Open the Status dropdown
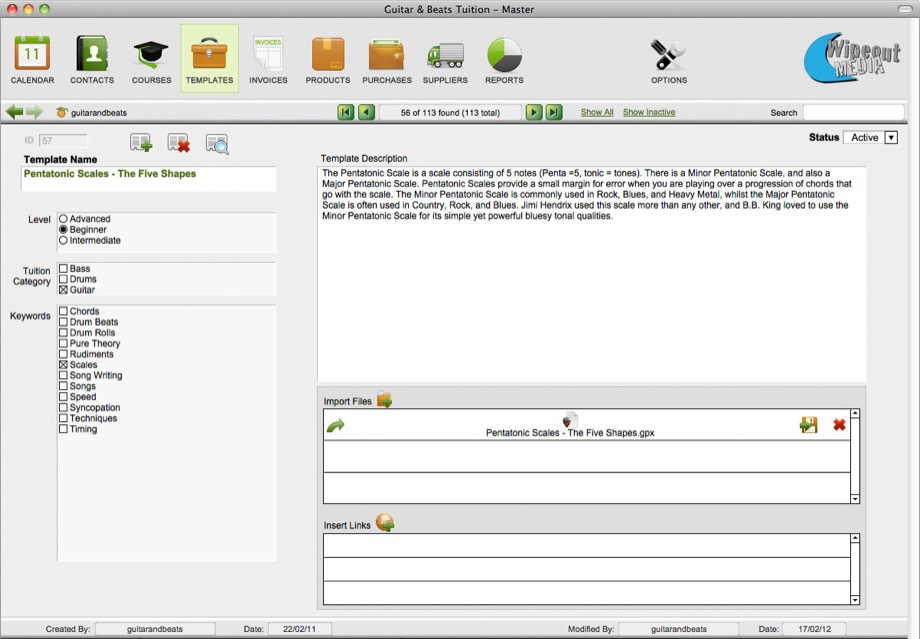The height and width of the screenshot is (639, 920). [x=891, y=138]
